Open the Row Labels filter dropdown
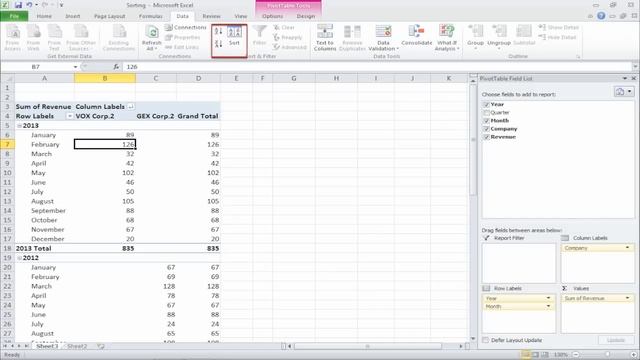 point(69,116)
